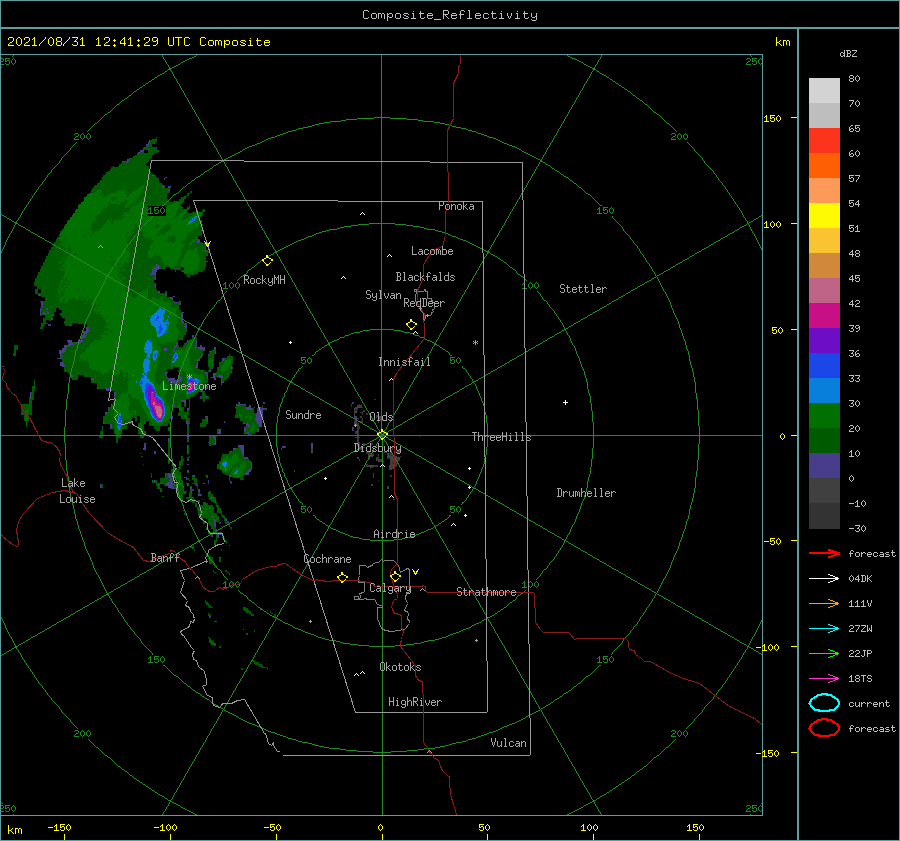The image size is (900, 841).
Task: Click the Blackfalds town label
Action: click(x=425, y=277)
